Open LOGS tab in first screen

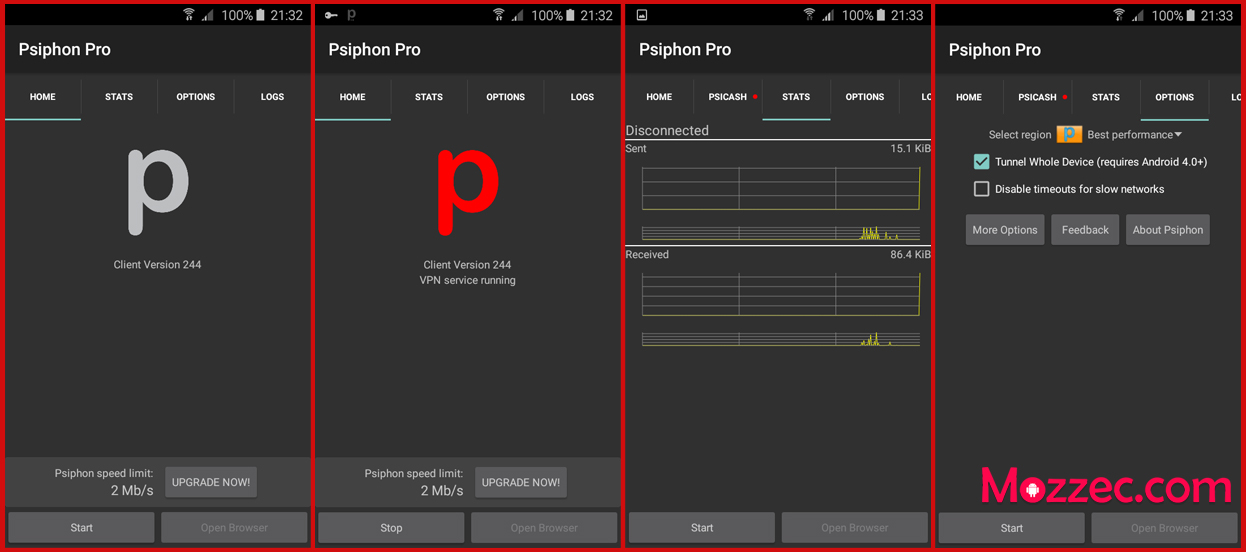273,97
